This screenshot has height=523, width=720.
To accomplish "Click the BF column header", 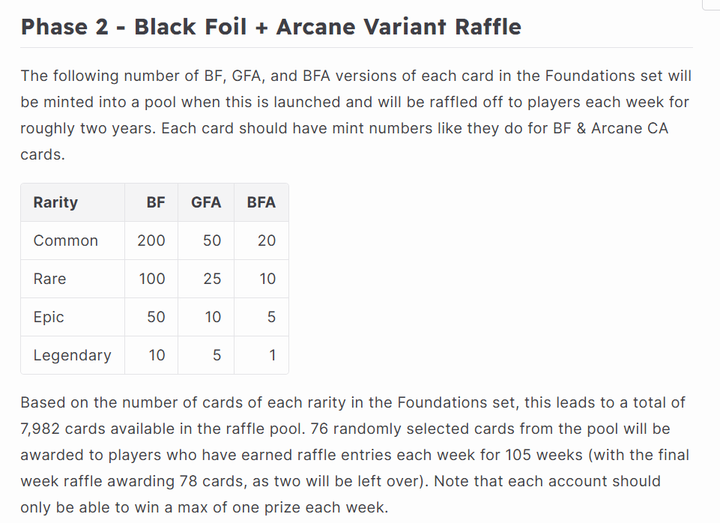I will [156, 202].
